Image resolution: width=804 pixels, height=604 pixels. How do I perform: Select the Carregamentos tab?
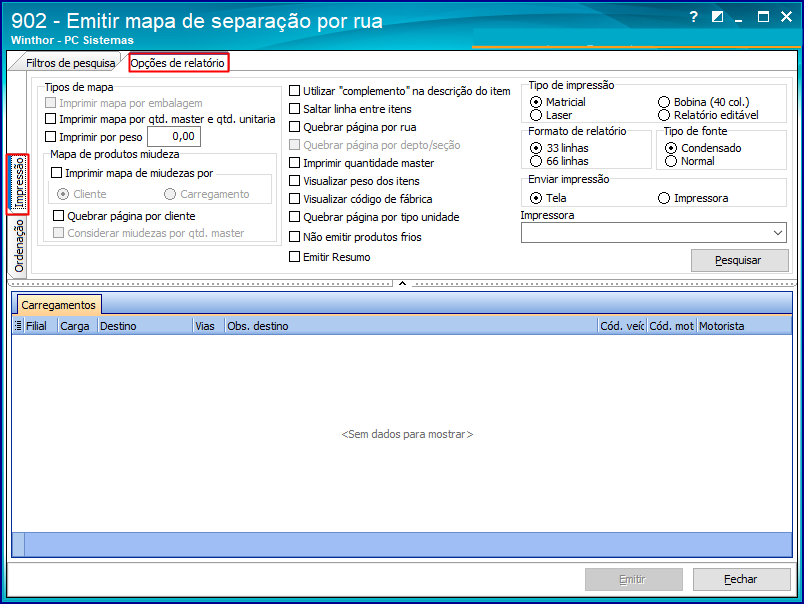point(58,305)
